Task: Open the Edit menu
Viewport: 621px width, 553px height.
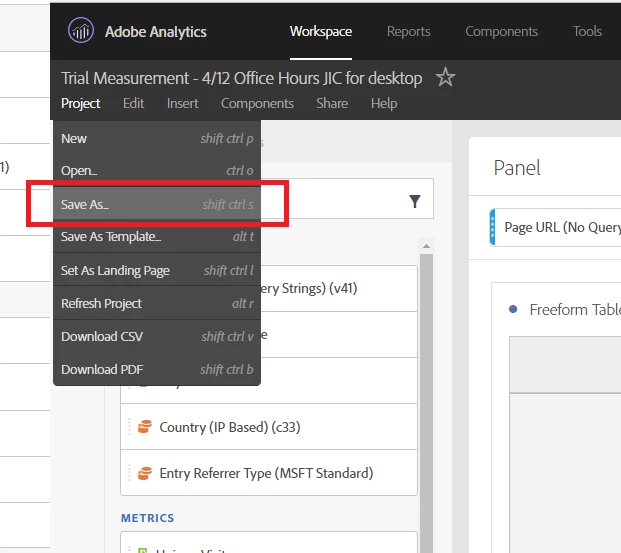Action: coord(133,103)
